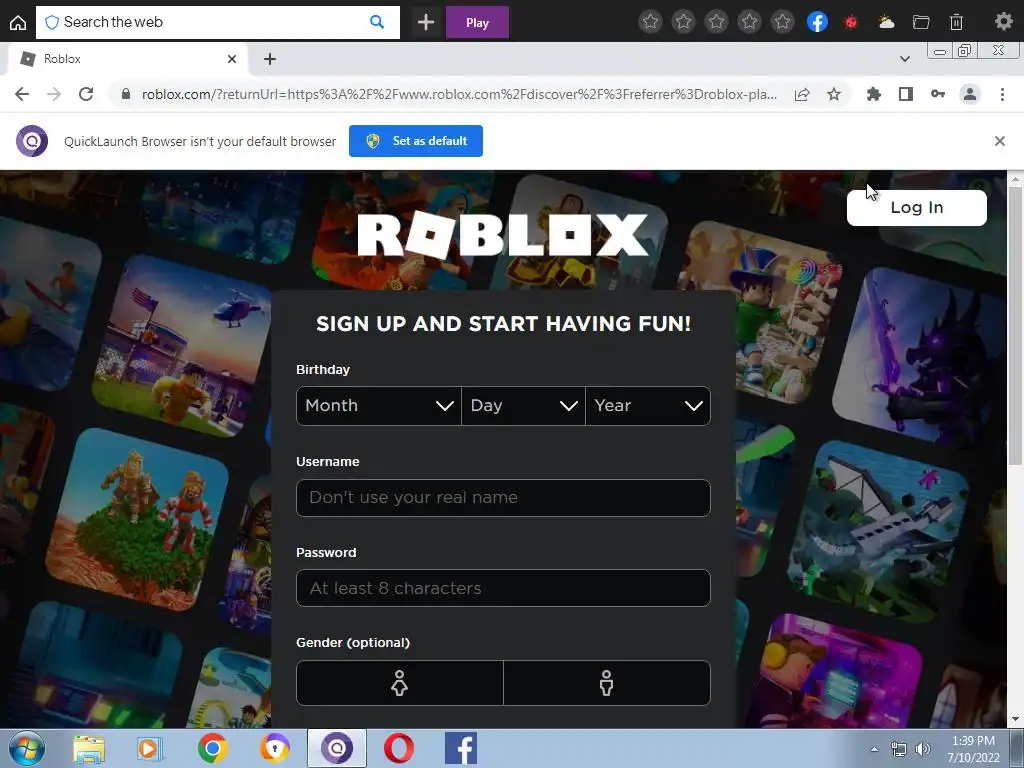Click the Roblox logo
1024x768 pixels.
(x=503, y=235)
